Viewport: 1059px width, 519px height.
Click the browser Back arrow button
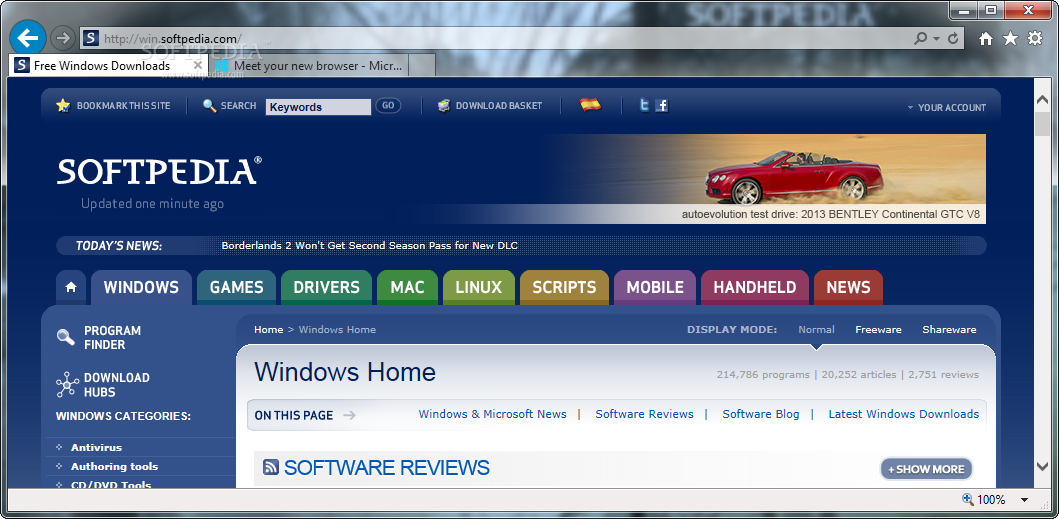coord(28,38)
